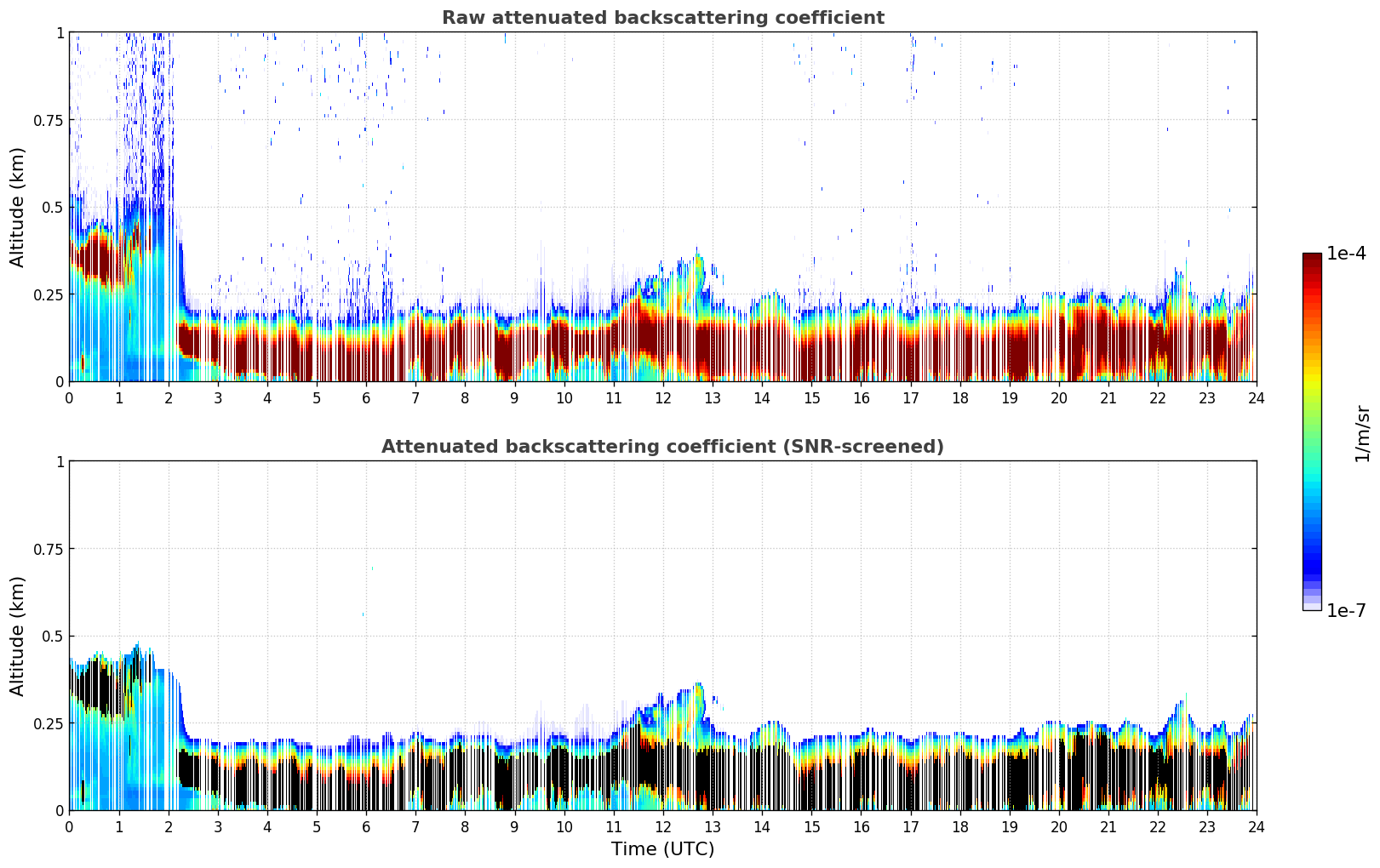Viewport: 1380px width, 868px height.
Task: Click the "Time (UTC)" x-axis label
Action: click(662, 849)
